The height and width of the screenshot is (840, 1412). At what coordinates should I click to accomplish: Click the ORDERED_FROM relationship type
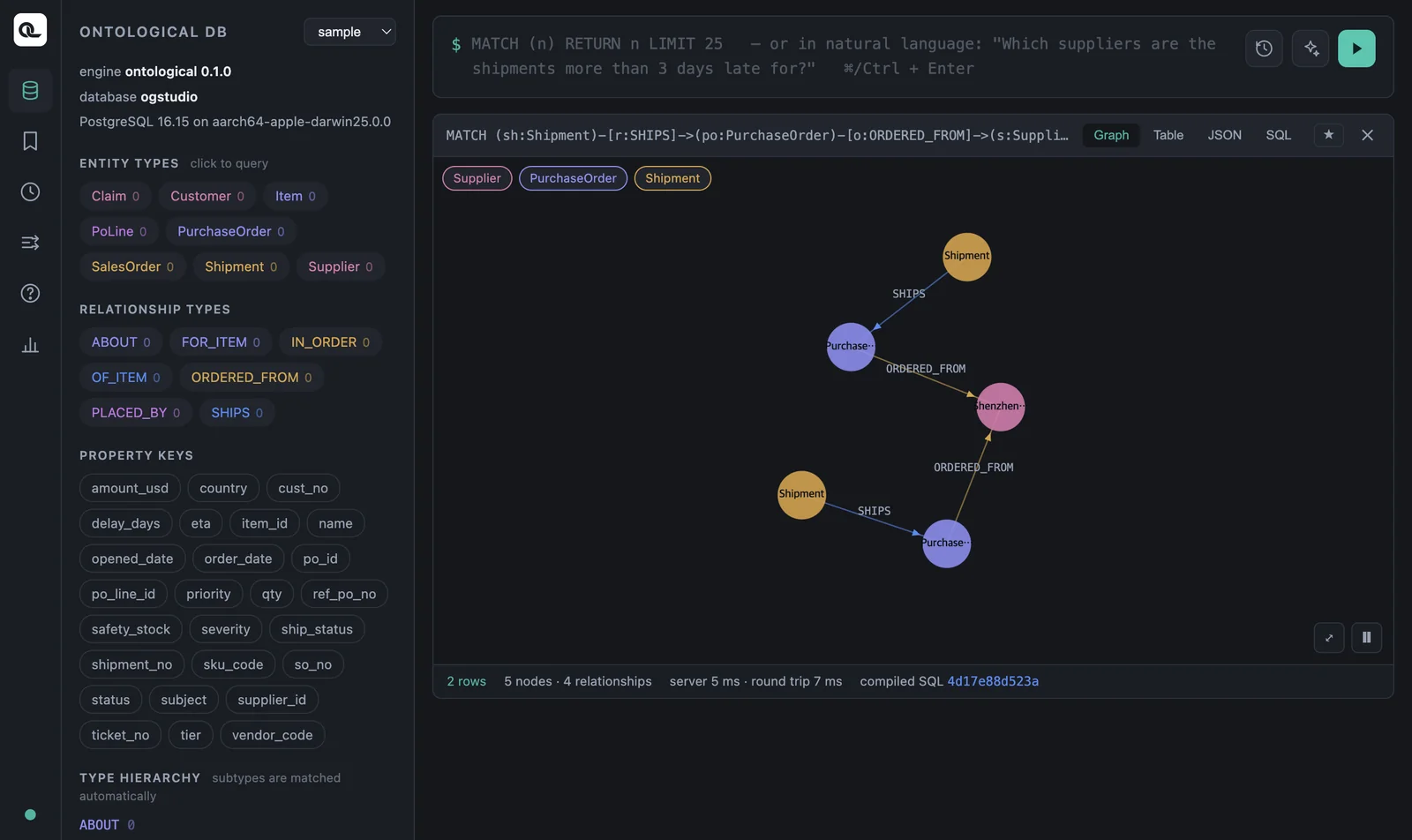click(x=252, y=378)
